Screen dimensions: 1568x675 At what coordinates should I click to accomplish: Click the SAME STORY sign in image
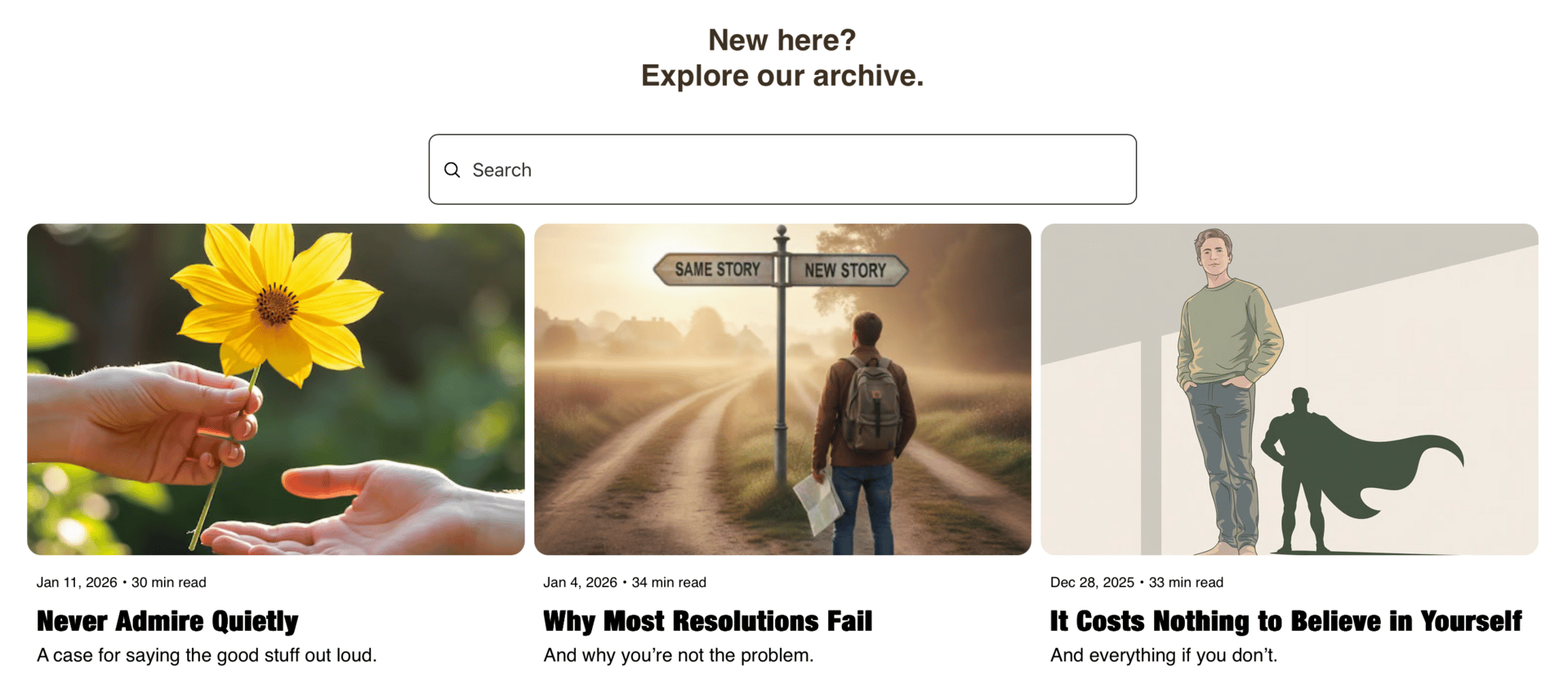[x=716, y=269]
